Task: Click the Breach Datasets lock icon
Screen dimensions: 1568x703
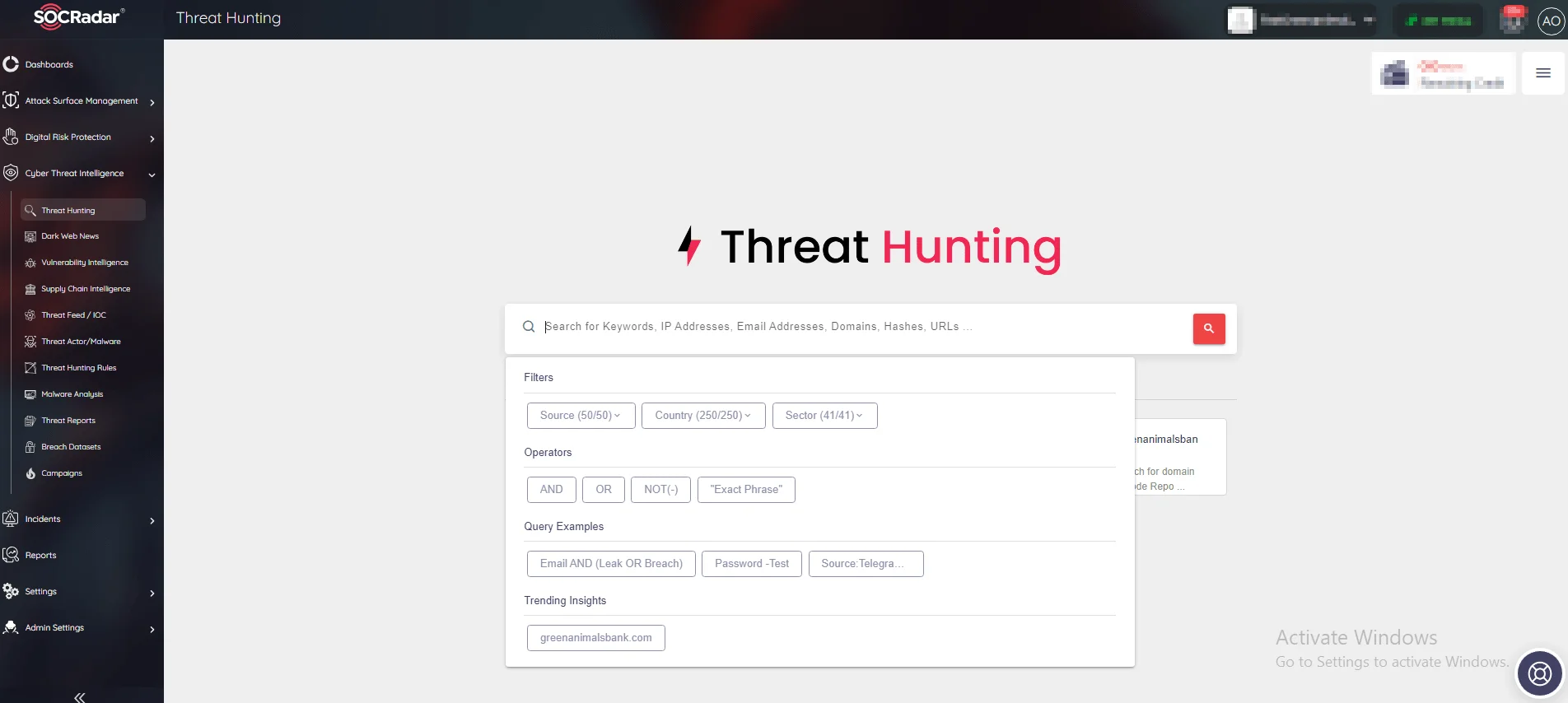Action: pos(30,447)
